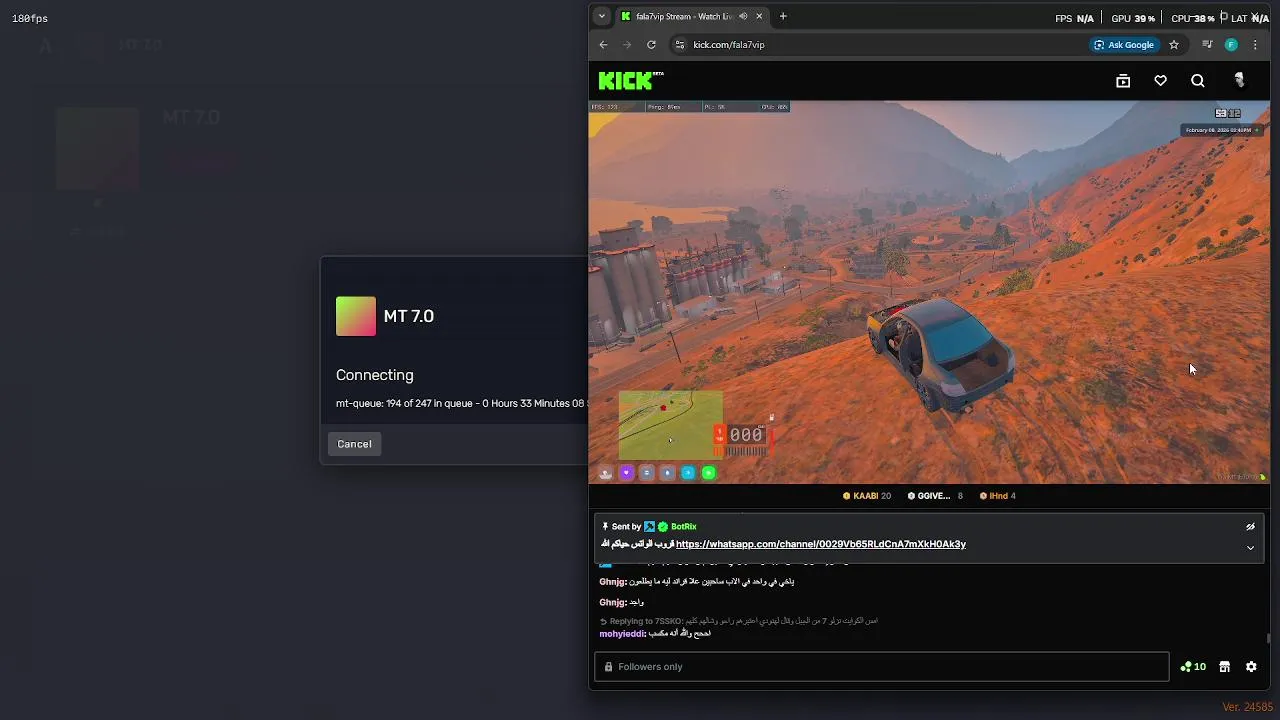Image resolution: width=1280 pixels, height=720 pixels.
Task: Open Kick browse/clips icon in header
Action: (1123, 81)
